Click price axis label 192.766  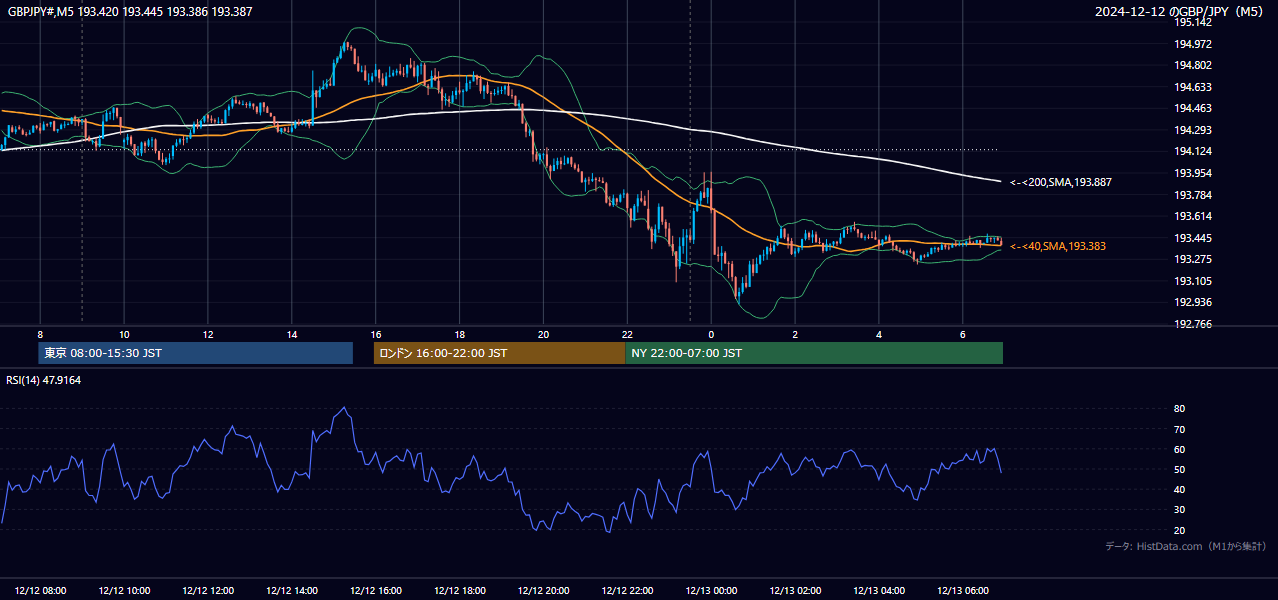pyautogui.click(x=1193, y=324)
